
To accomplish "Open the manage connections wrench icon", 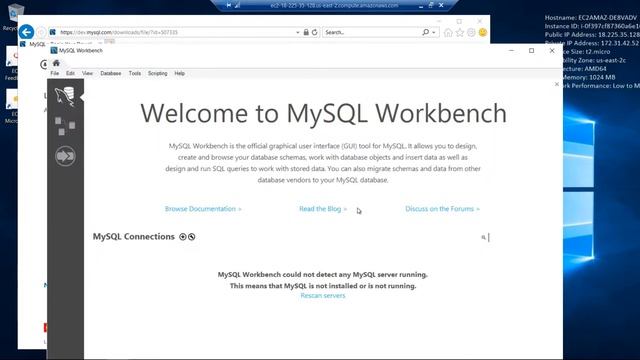I will [x=191, y=237].
